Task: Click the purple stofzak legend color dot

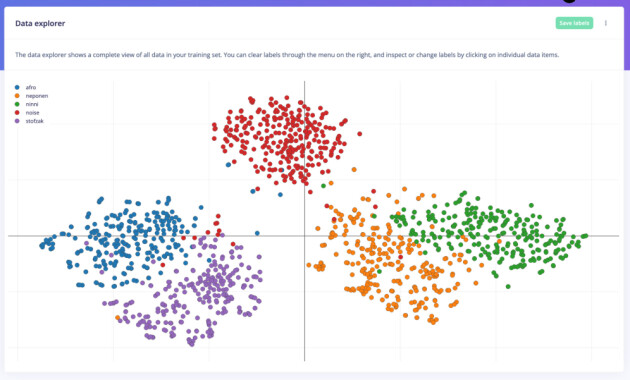Action: 17,121
